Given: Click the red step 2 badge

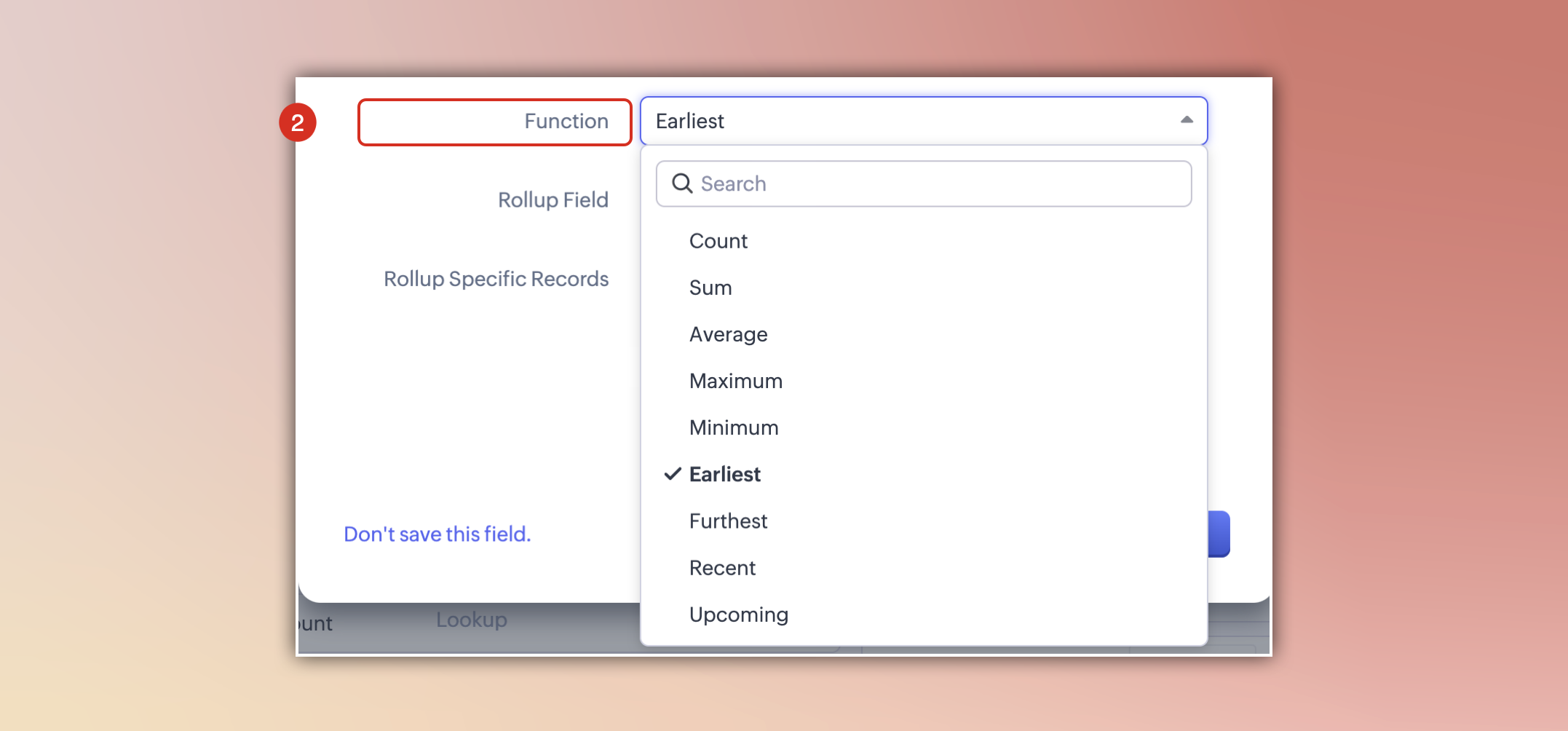Looking at the screenshot, I should tap(298, 122).
